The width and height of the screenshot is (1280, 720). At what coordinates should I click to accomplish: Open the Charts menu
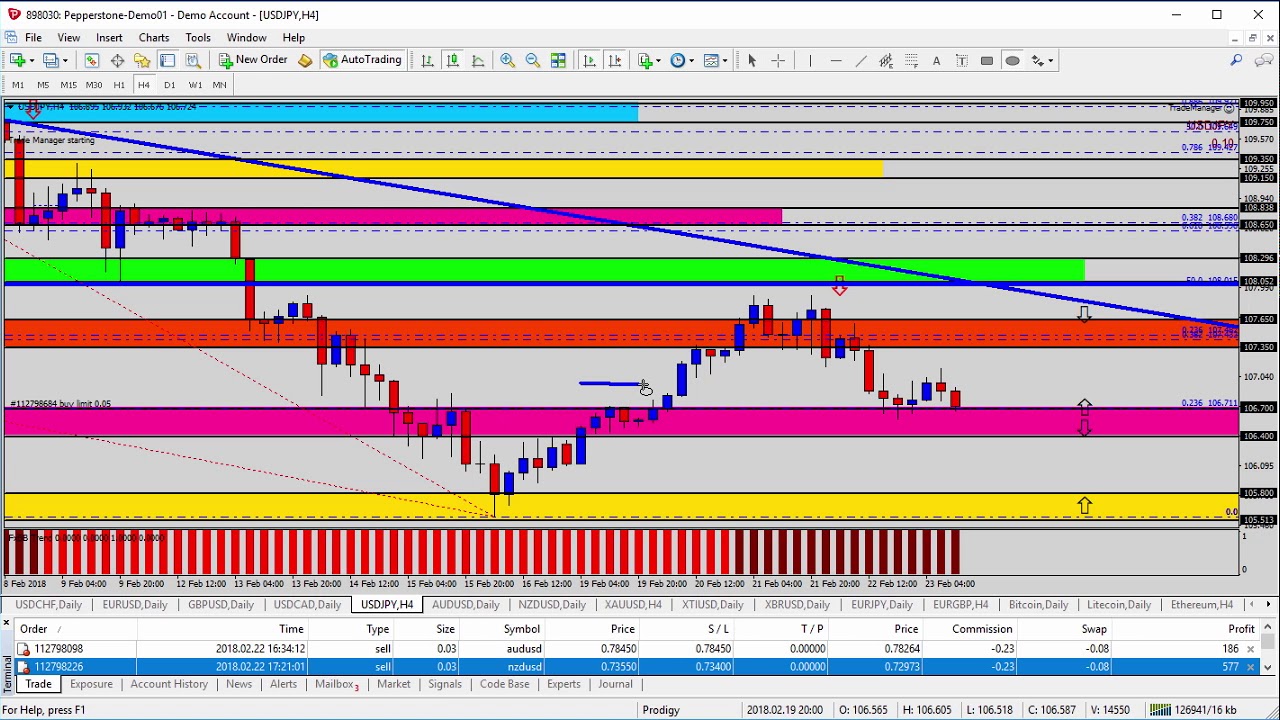pyautogui.click(x=154, y=37)
